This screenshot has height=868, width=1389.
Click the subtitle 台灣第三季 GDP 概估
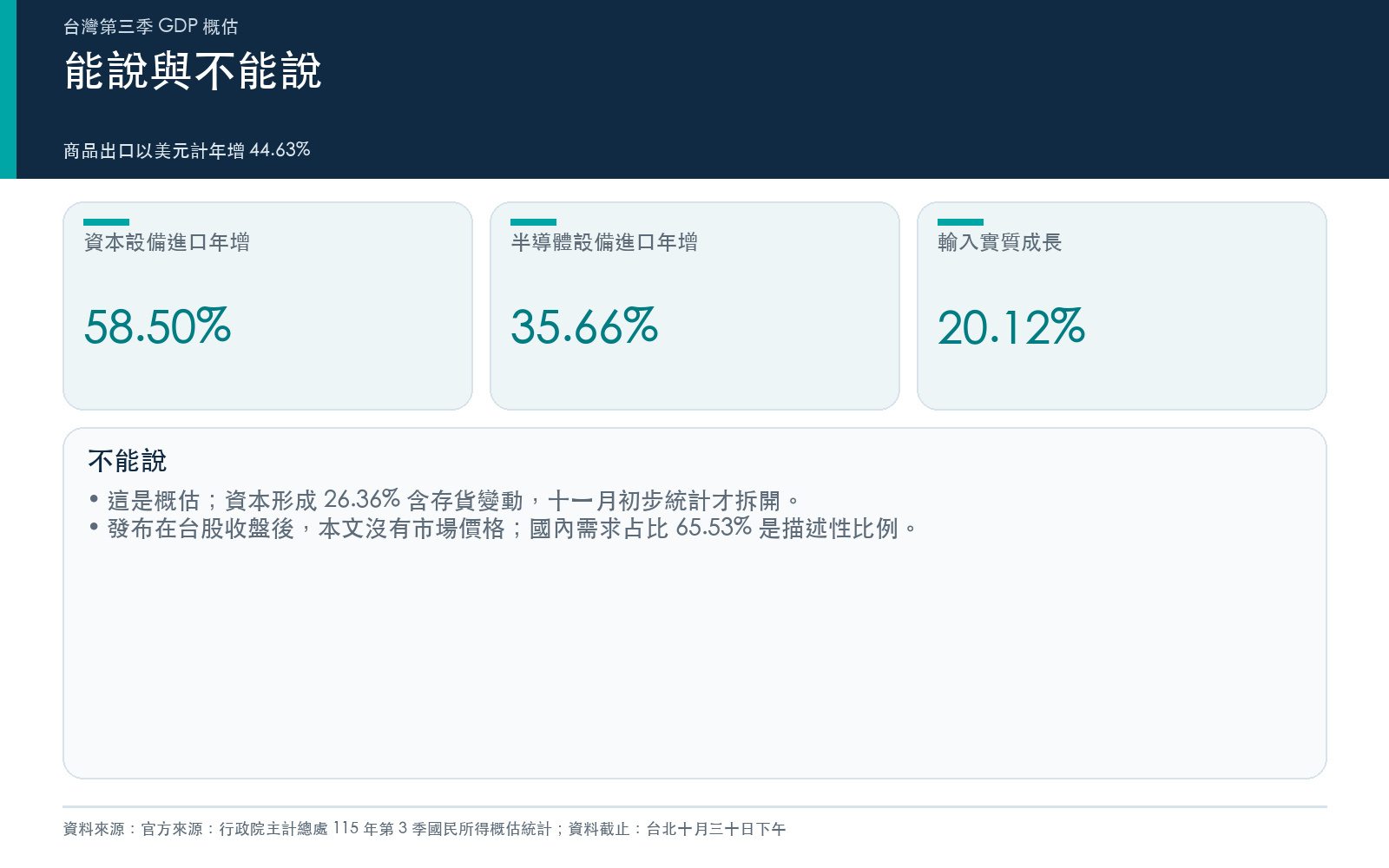(x=150, y=27)
